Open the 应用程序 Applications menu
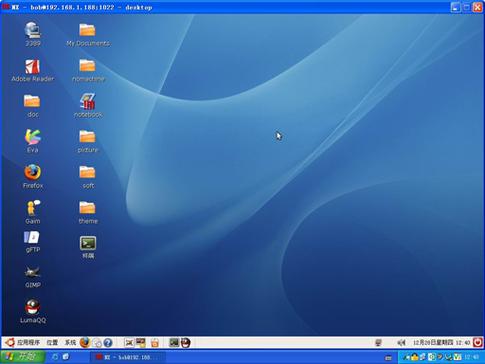Image resolution: width=485 pixels, height=364 pixels. [28, 342]
